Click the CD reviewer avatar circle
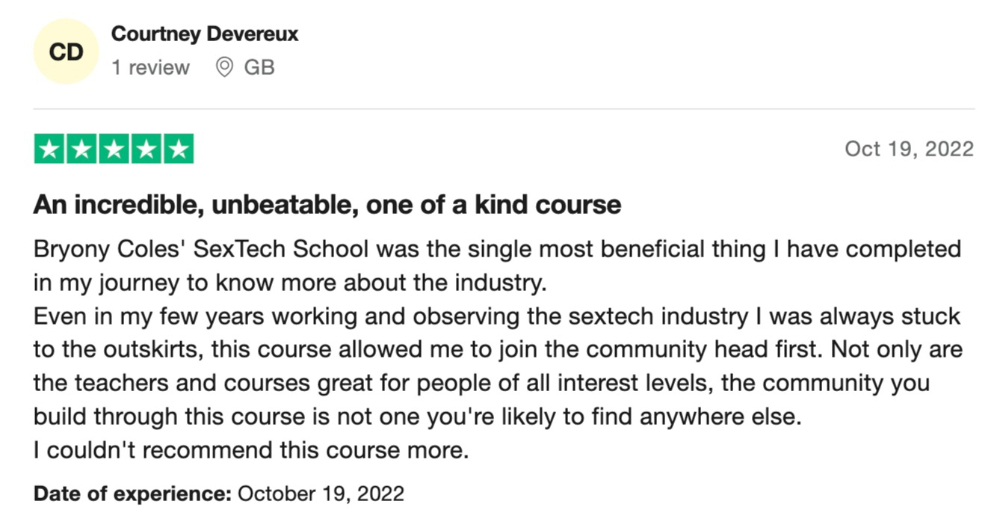This screenshot has width=1000, height=519. (66, 51)
